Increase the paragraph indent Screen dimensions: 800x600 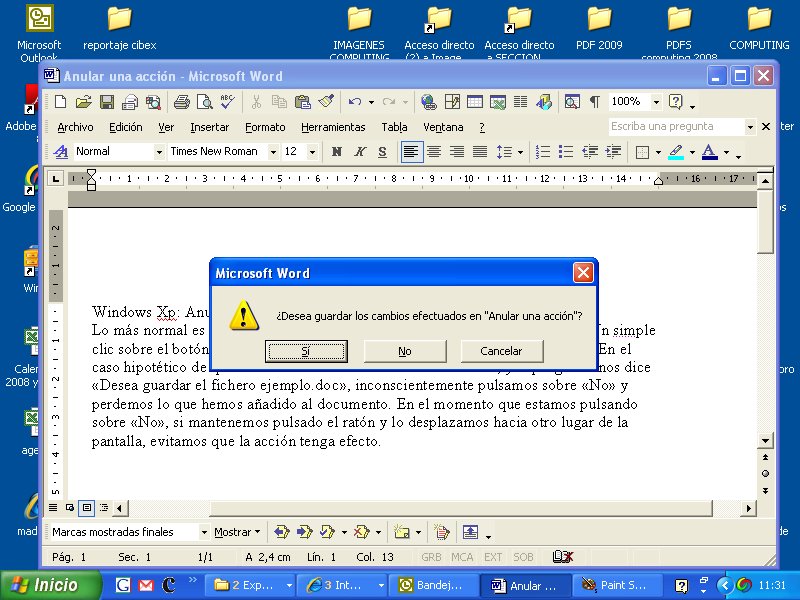click(x=613, y=152)
